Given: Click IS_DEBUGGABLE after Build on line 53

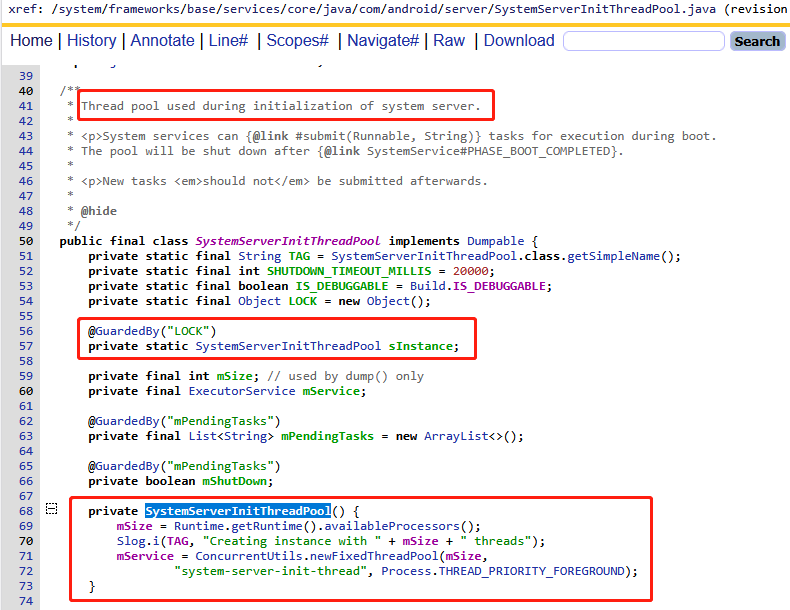Looking at the screenshot, I should 499,286.
